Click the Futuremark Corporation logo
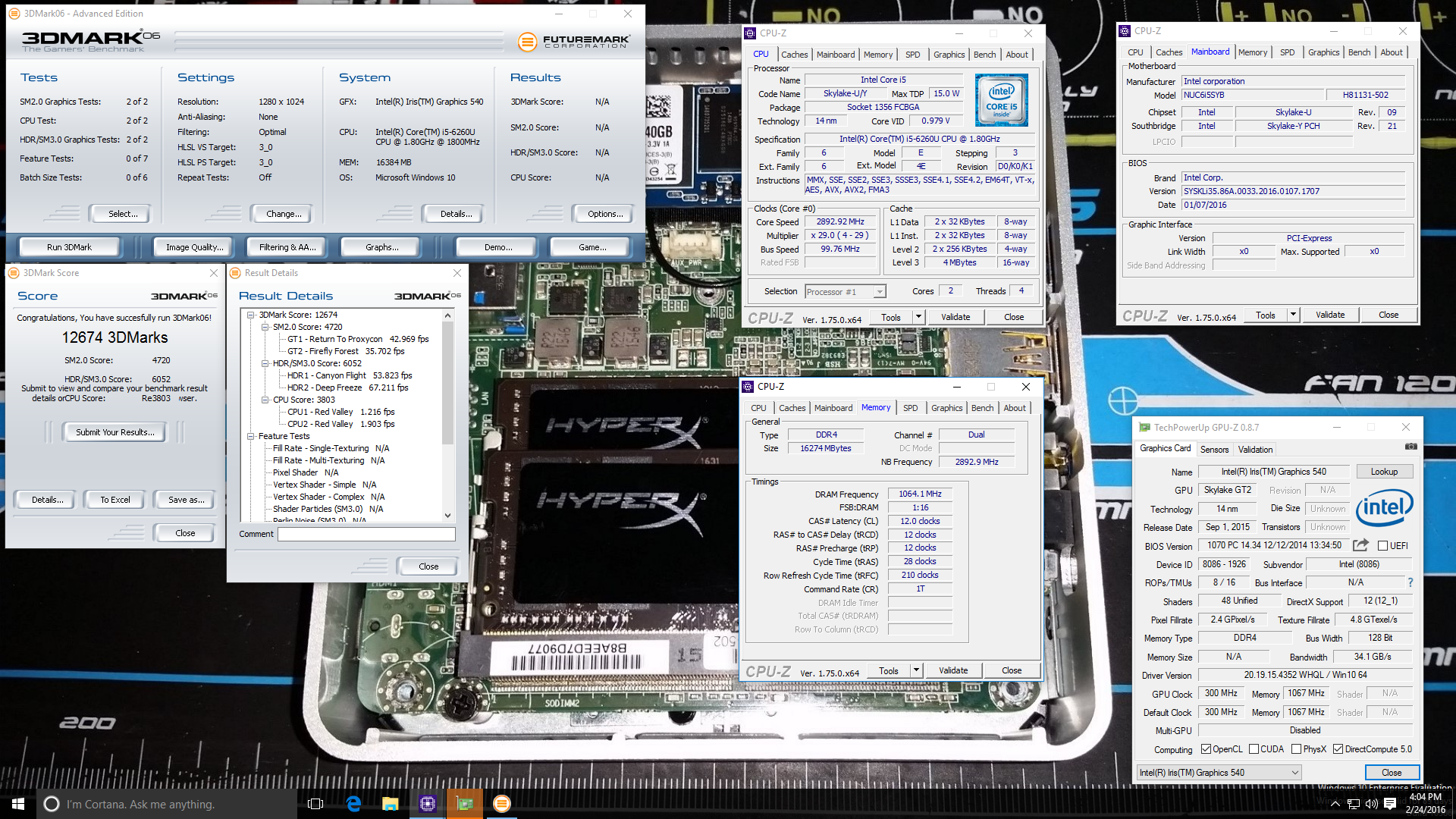Screen dimensions: 1456x819 (x=574, y=42)
